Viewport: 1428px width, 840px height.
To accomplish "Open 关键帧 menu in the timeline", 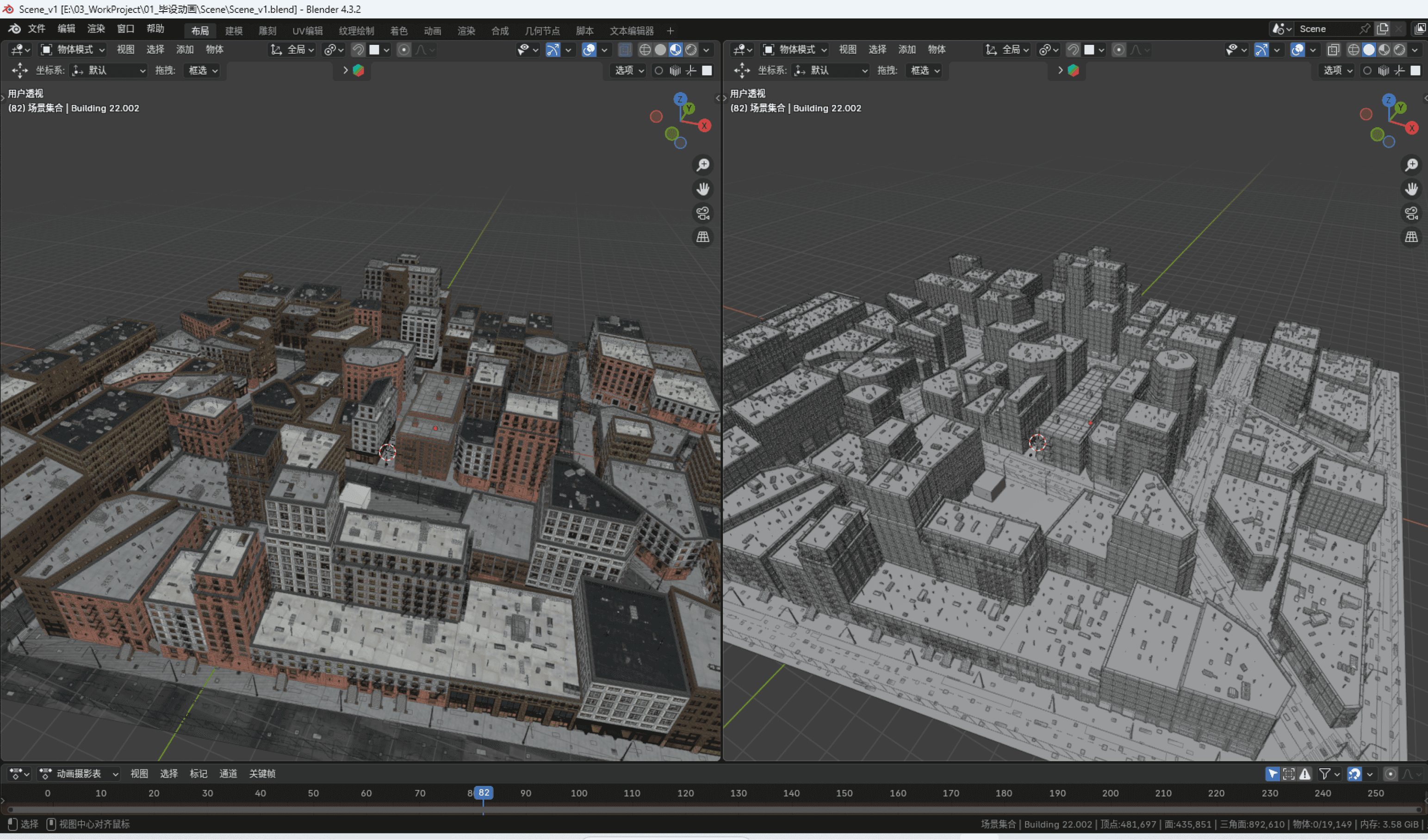I will (262, 774).
